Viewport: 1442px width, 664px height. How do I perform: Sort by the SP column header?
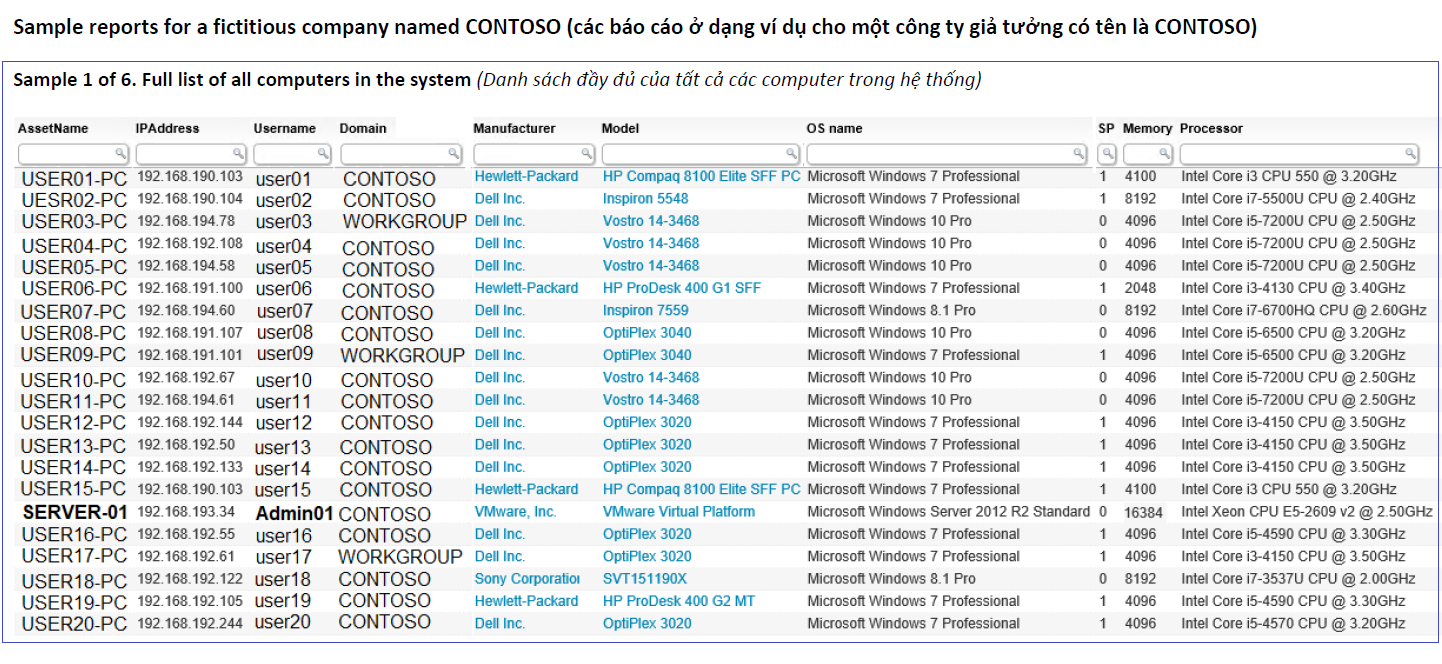click(1106, 128)
